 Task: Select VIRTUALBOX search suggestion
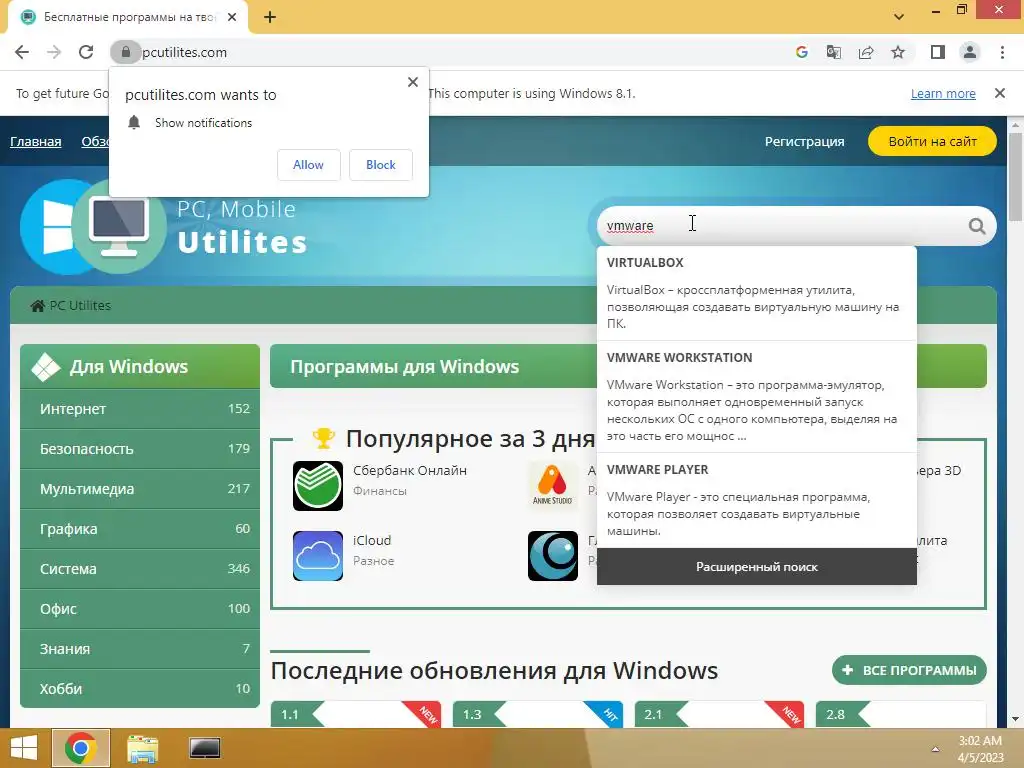point(756,293)
